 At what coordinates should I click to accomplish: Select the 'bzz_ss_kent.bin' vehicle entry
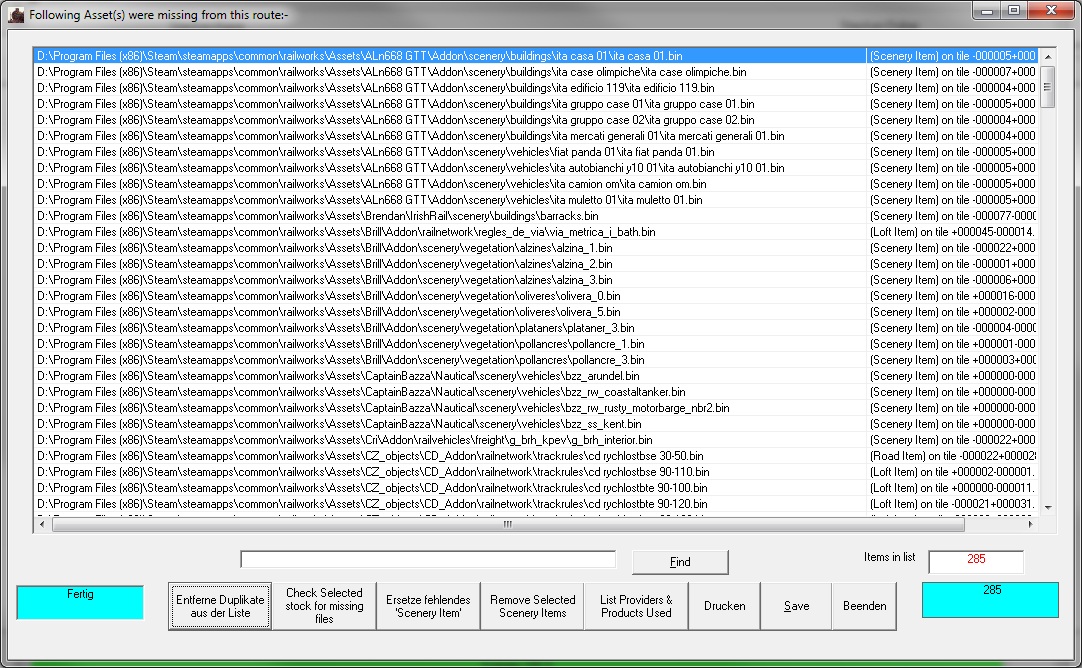click(400, 423)
